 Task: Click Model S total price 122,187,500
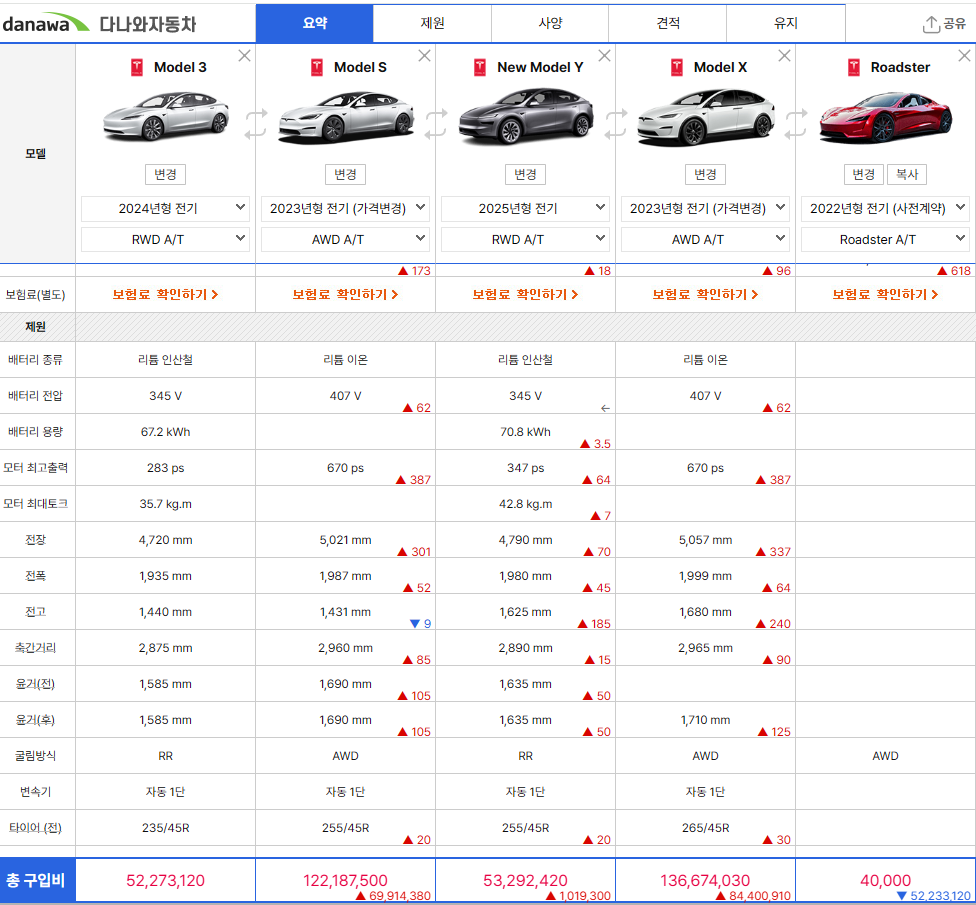coord(345,881)
